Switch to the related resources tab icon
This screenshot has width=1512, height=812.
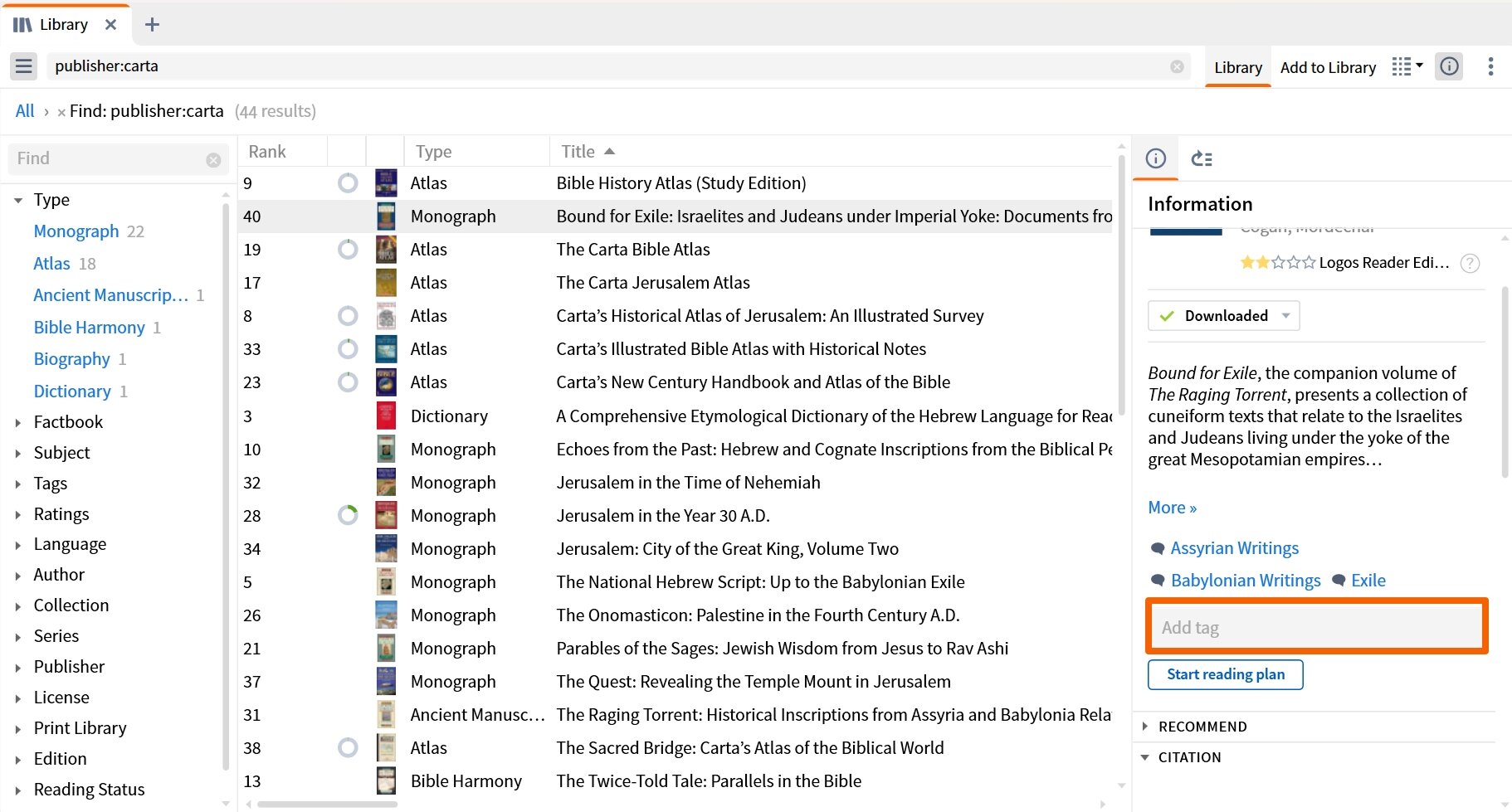click(1202, 158)
